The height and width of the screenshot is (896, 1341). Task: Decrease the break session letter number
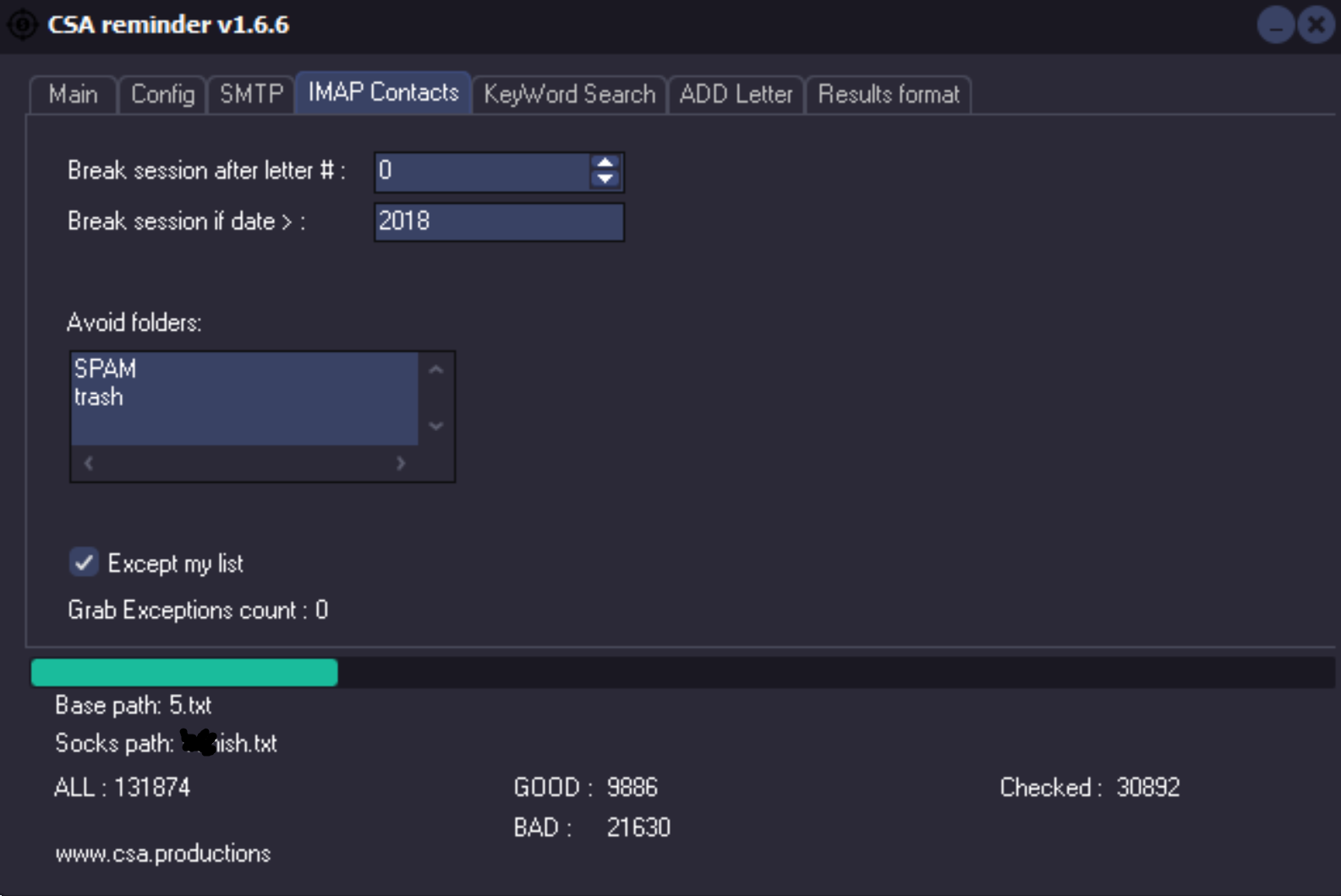(605, 179)
